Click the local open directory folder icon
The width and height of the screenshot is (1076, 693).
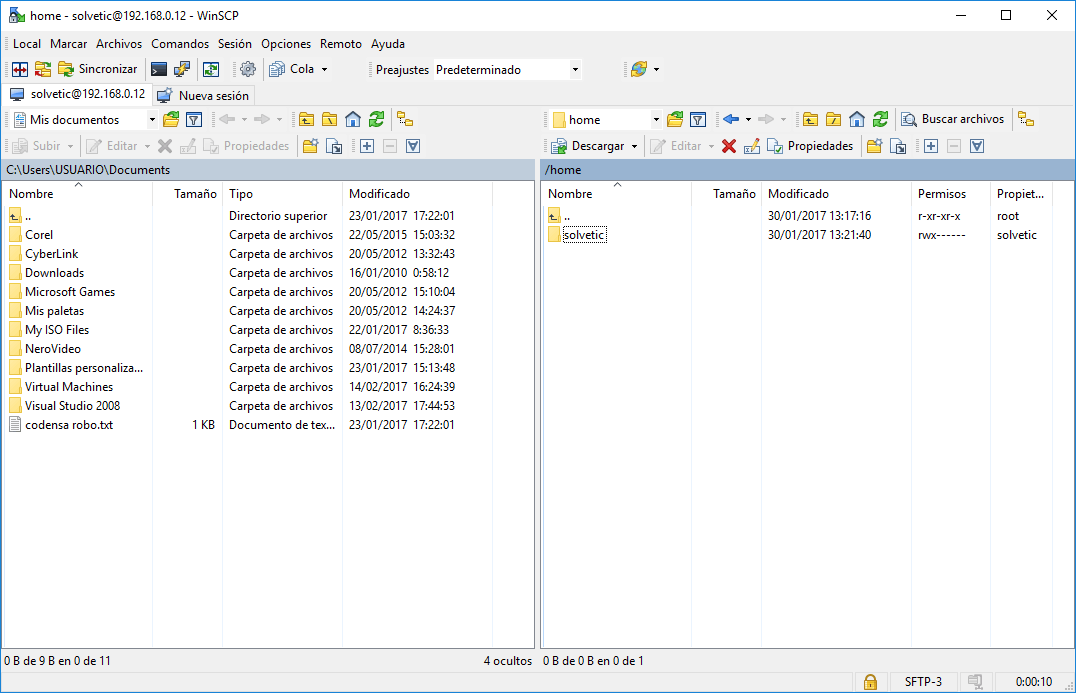click(171, 119)
